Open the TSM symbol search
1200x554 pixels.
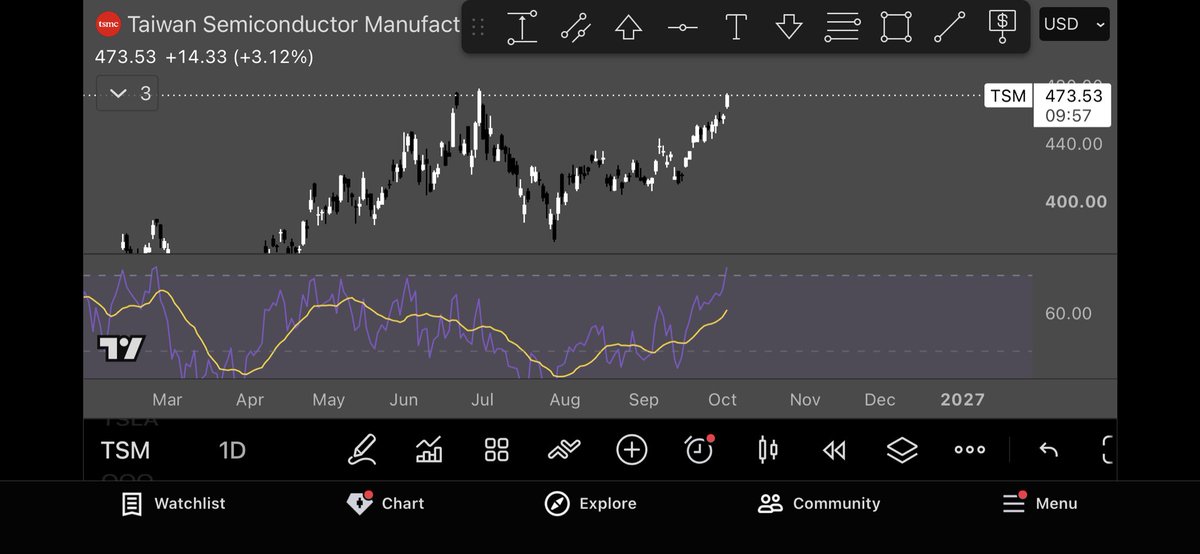click(x=125, y=450)
